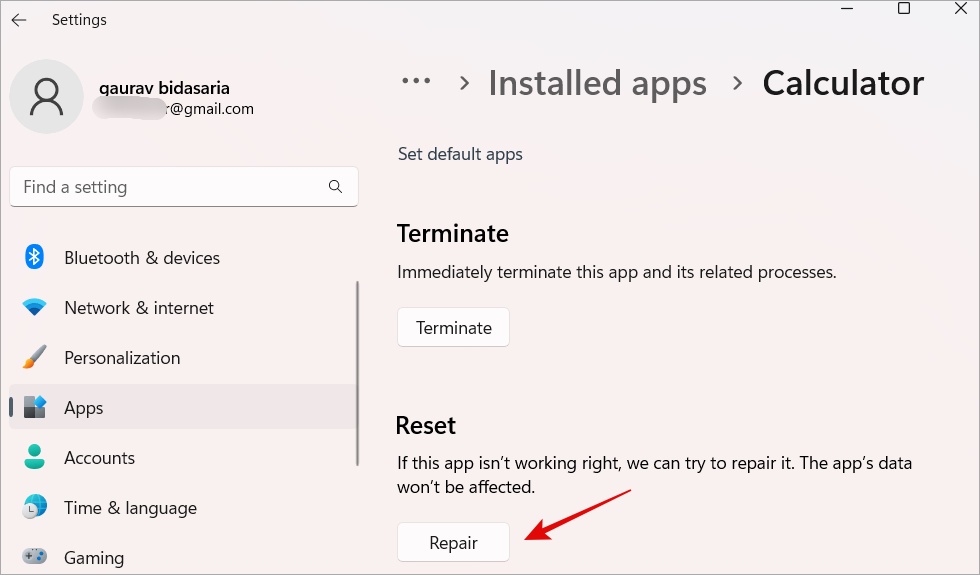
Task: Focus the Find a setting search box
Action: click(x=170, y=187)
